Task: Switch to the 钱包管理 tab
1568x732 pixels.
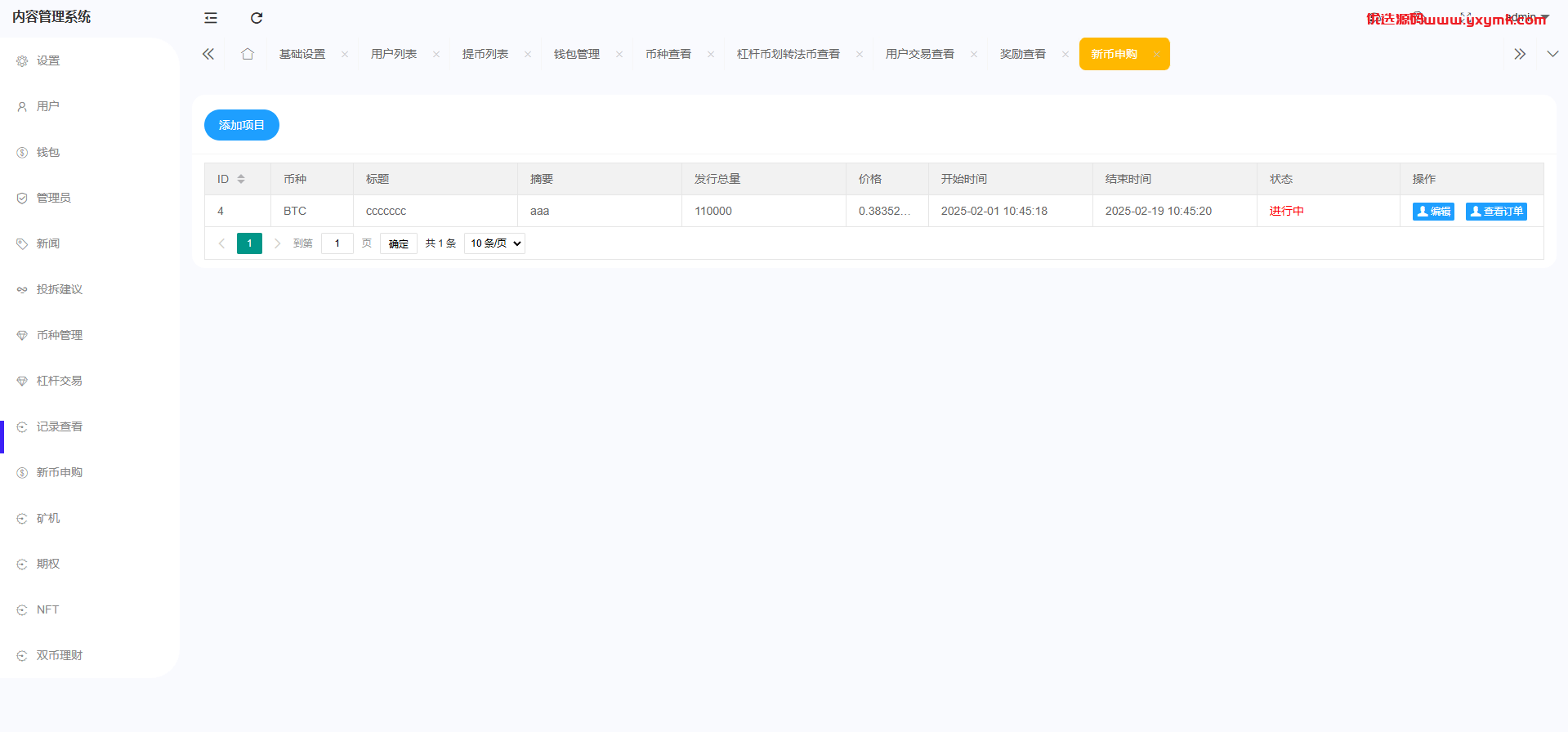Action: [577, 54]
